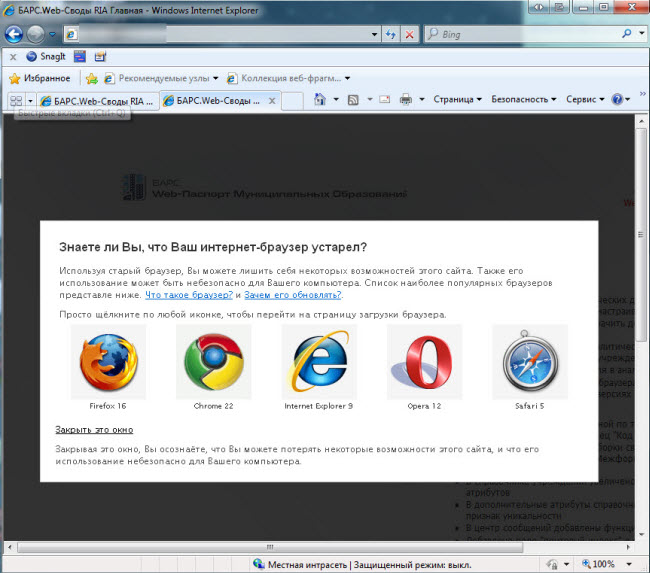Click the Print icon
Image resolution: width=650 pixels, height=573 pixels.
(406, 100)
